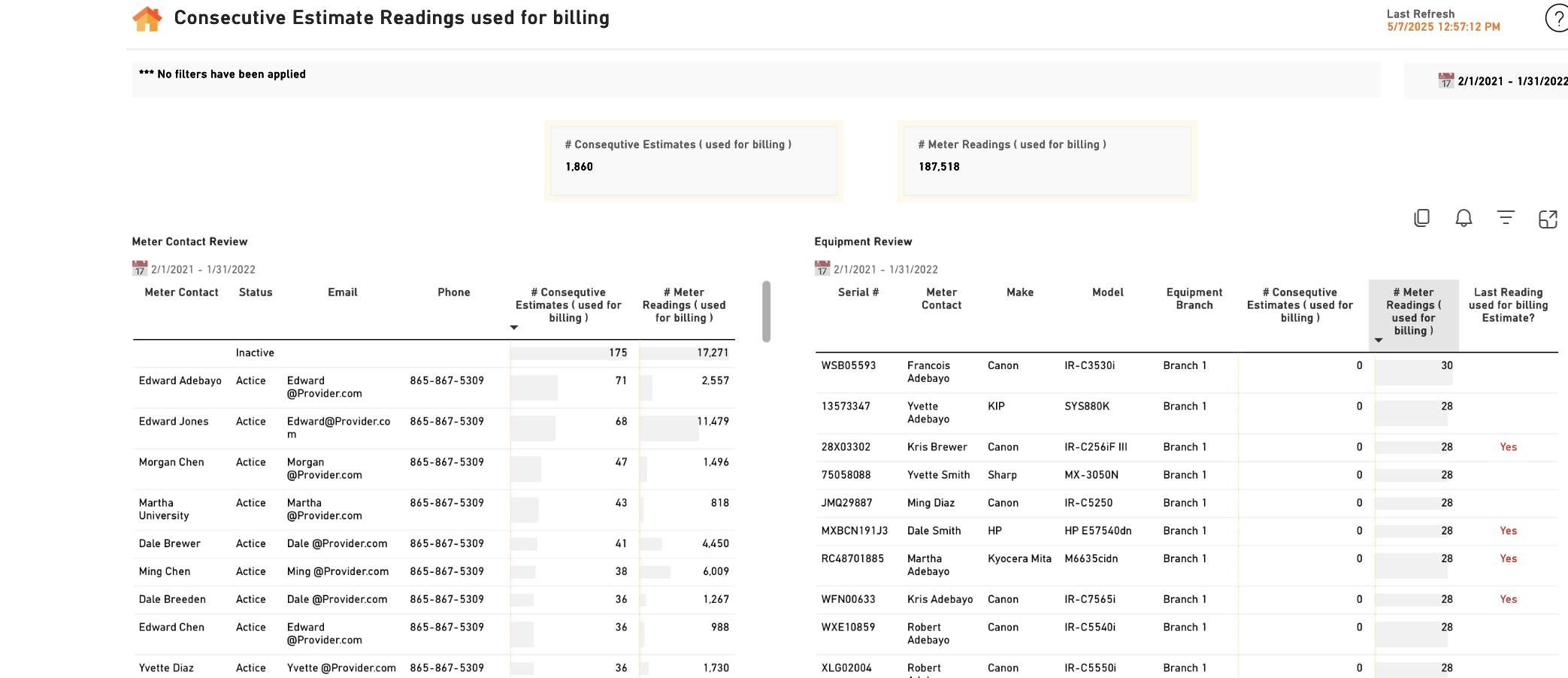The height and width of the screenshot is (678, 1568).
Task: Click Kyocera Mita make cell
Action: click(x=1019, y=558)
